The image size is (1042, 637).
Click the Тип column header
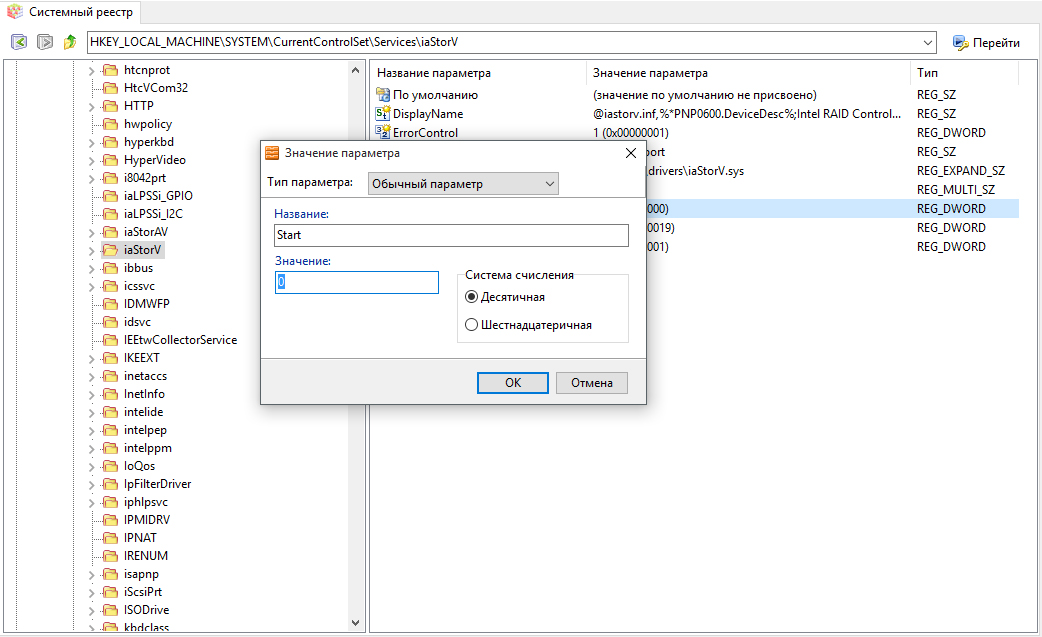pyautogui.click(x=927, y=73)
